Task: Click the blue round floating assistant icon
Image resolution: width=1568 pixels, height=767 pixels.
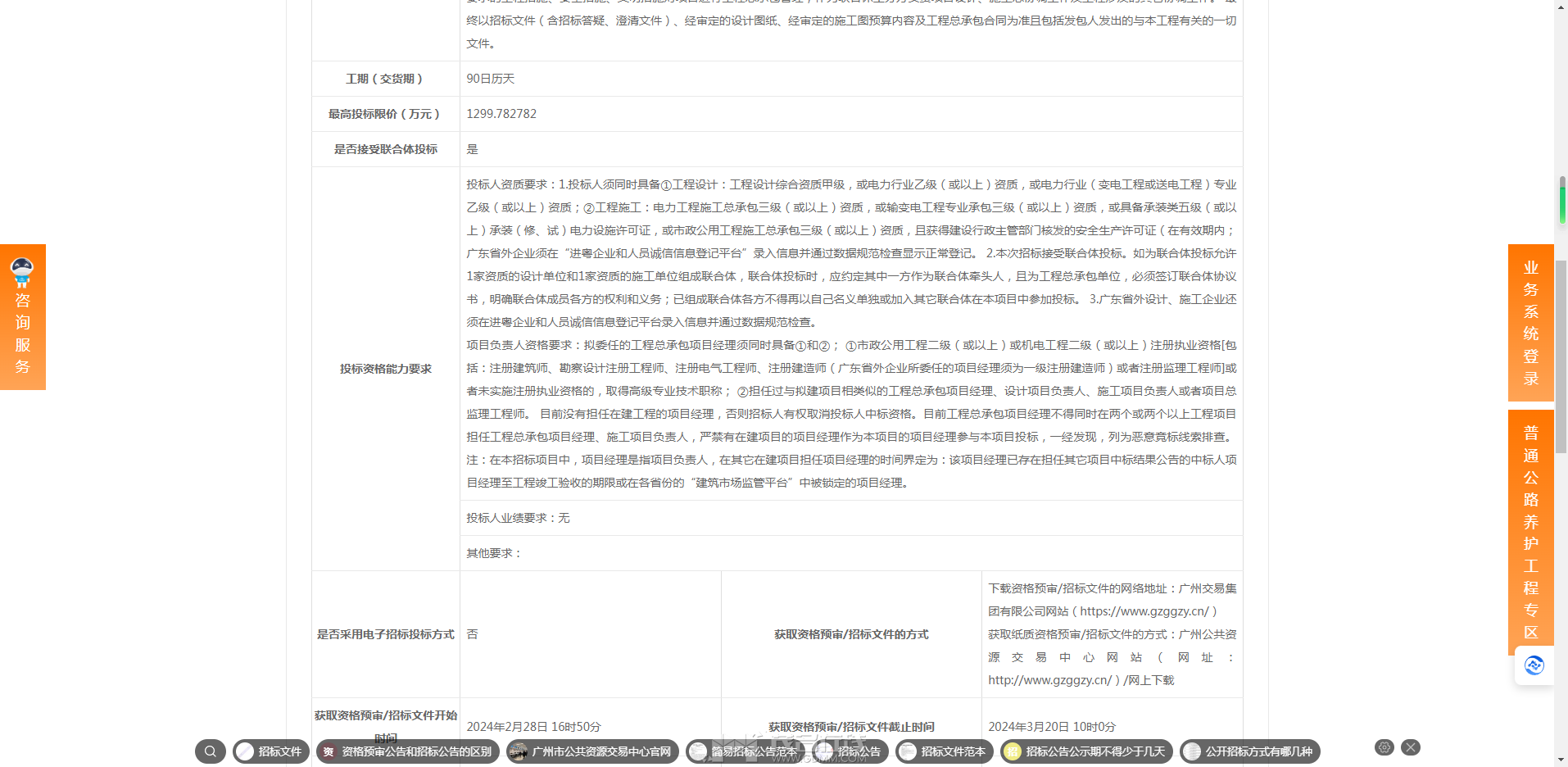Action: (x=1534, y=665)
